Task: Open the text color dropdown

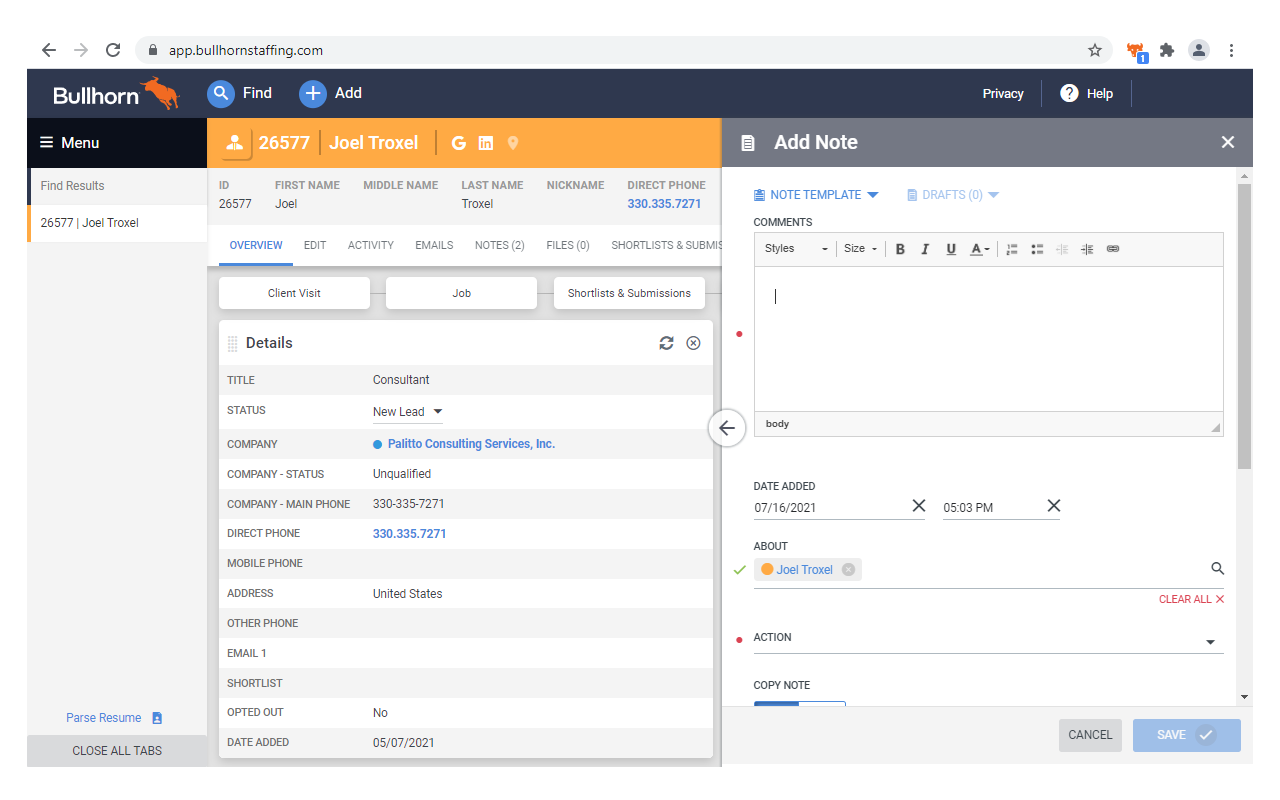Action: coord(980,249)
